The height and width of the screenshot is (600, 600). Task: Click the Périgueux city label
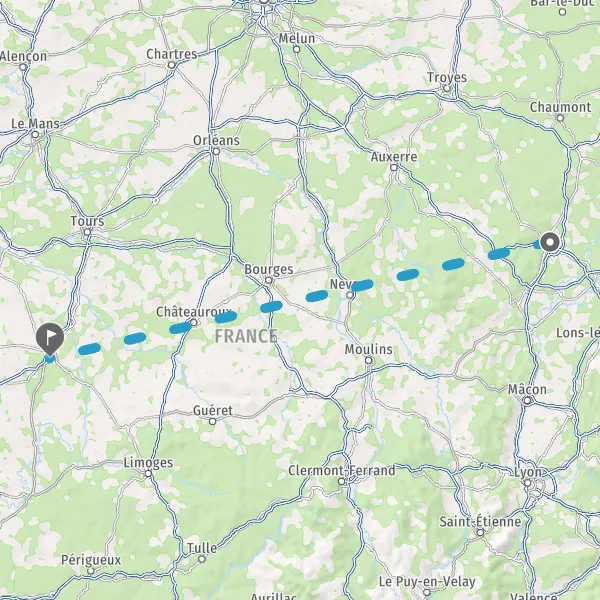click(x=91, y=560)
